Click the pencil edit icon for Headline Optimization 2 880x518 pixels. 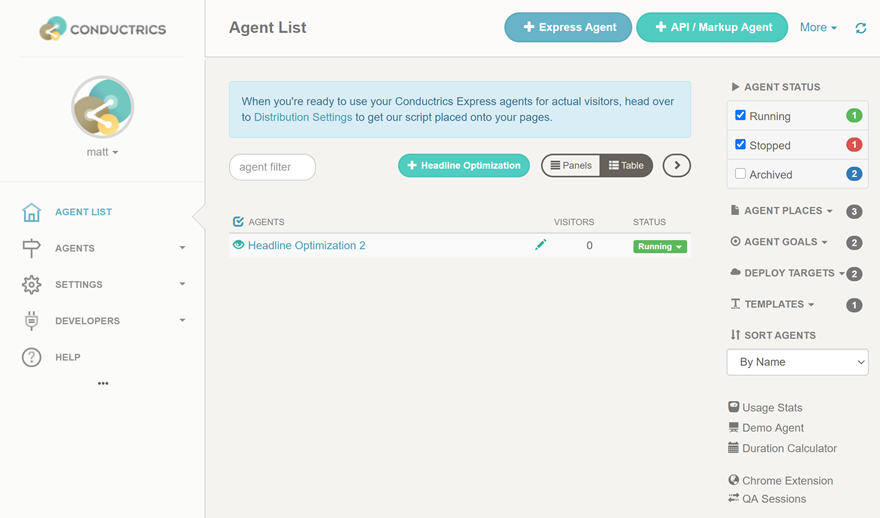point(540,245)
